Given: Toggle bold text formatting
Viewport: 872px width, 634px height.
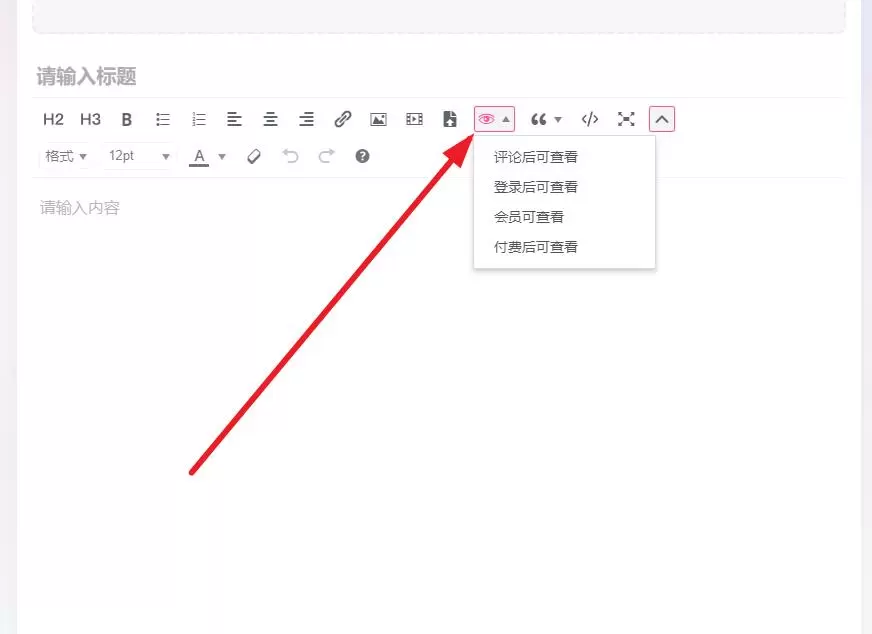Looking at the screenshot, I should (127, 119).
